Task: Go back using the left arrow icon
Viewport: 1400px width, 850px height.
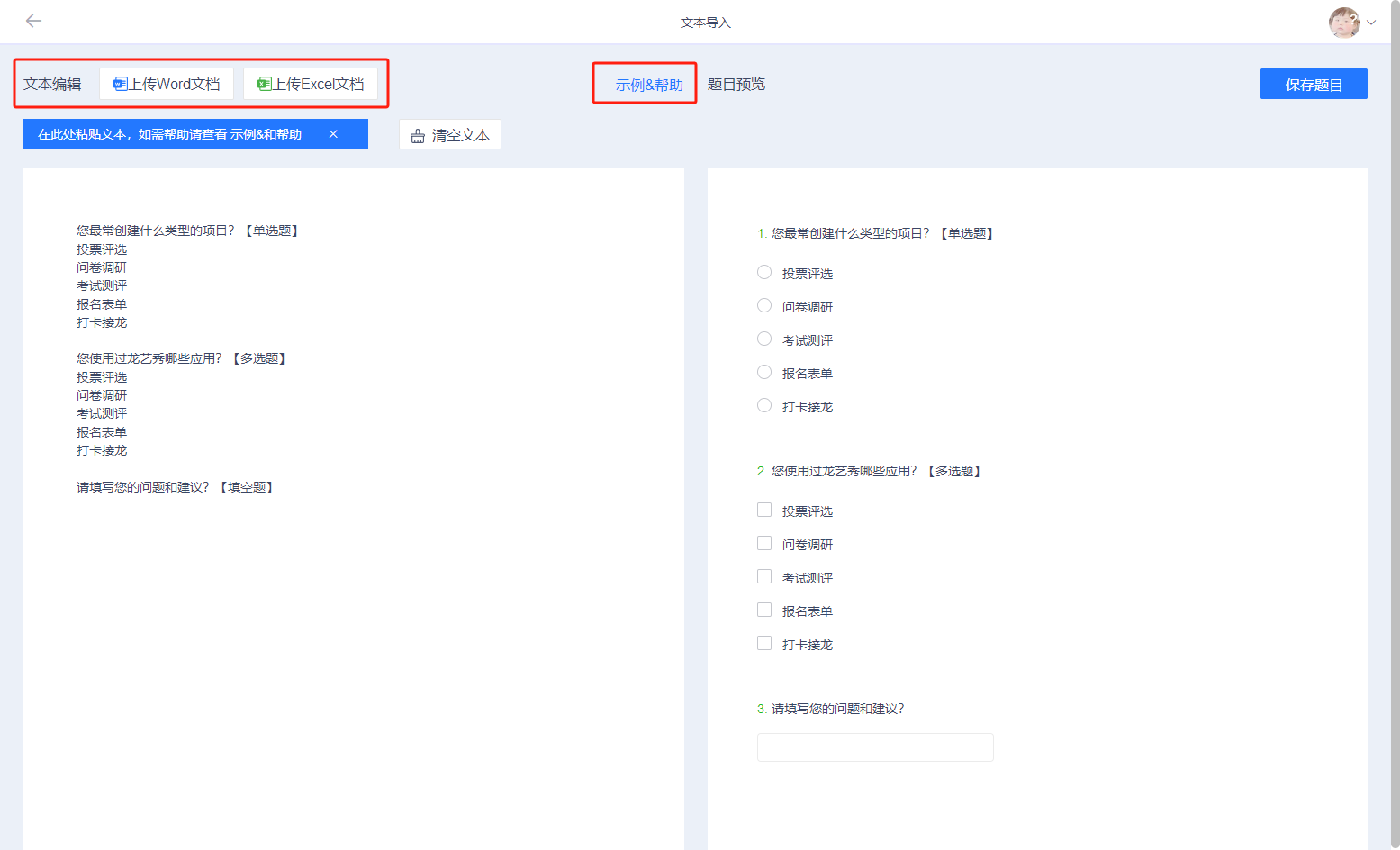Action: point(33,21)
